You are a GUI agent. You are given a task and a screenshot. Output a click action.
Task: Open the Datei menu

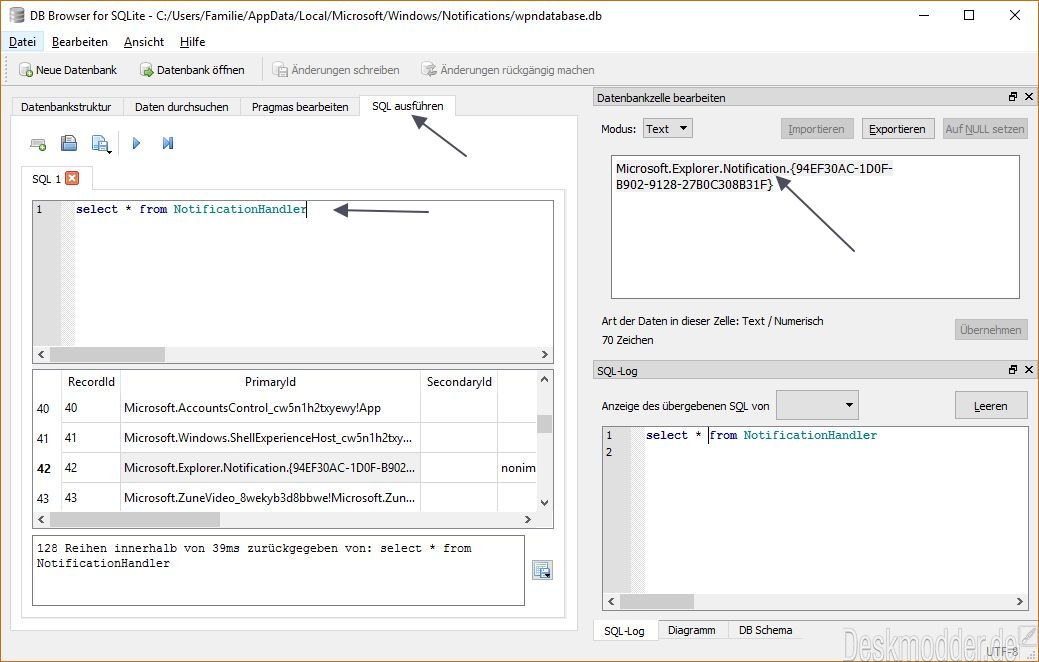tap(23, 42)
